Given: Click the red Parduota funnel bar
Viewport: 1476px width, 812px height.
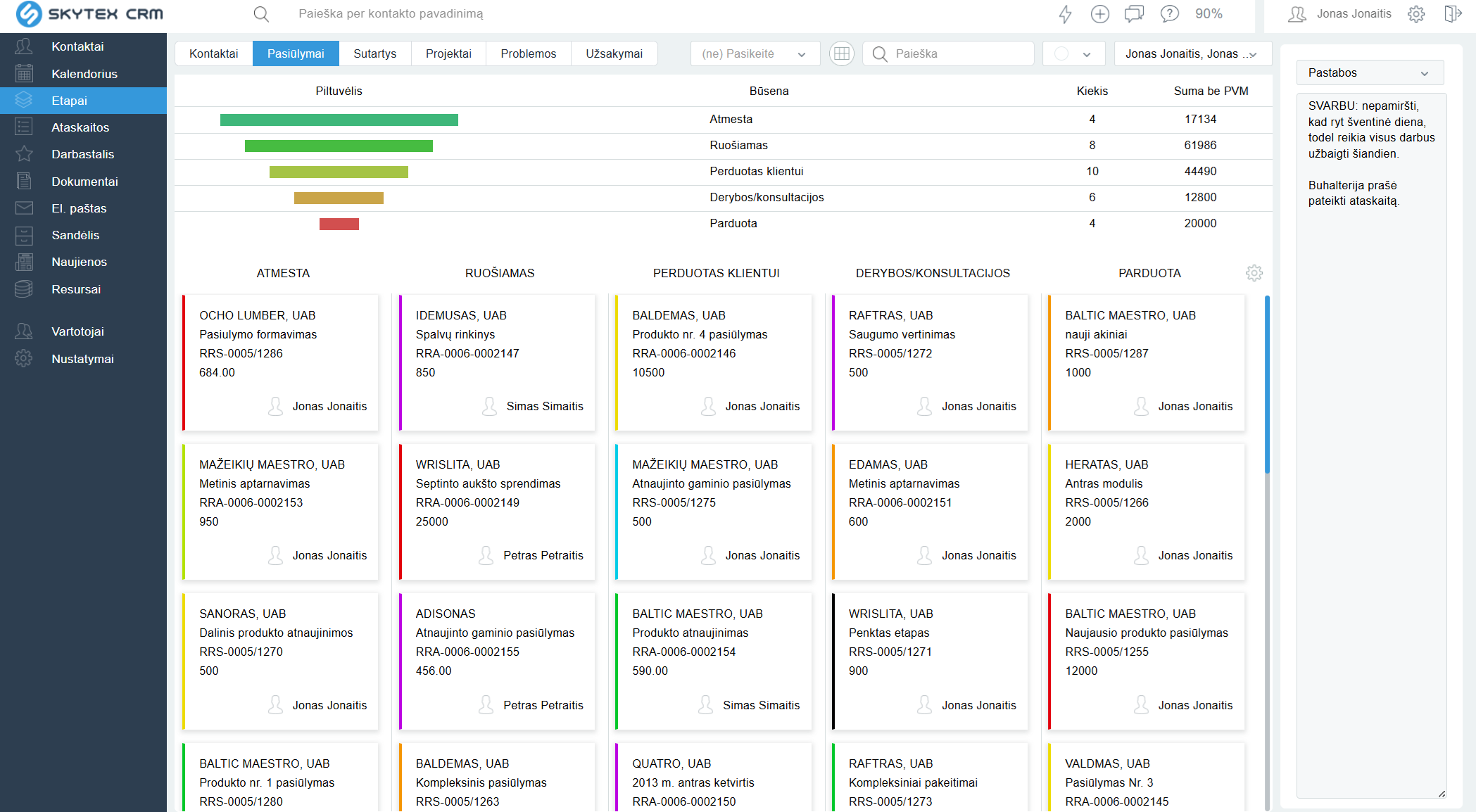Looking at the screenshot, I should click(339, 224).
